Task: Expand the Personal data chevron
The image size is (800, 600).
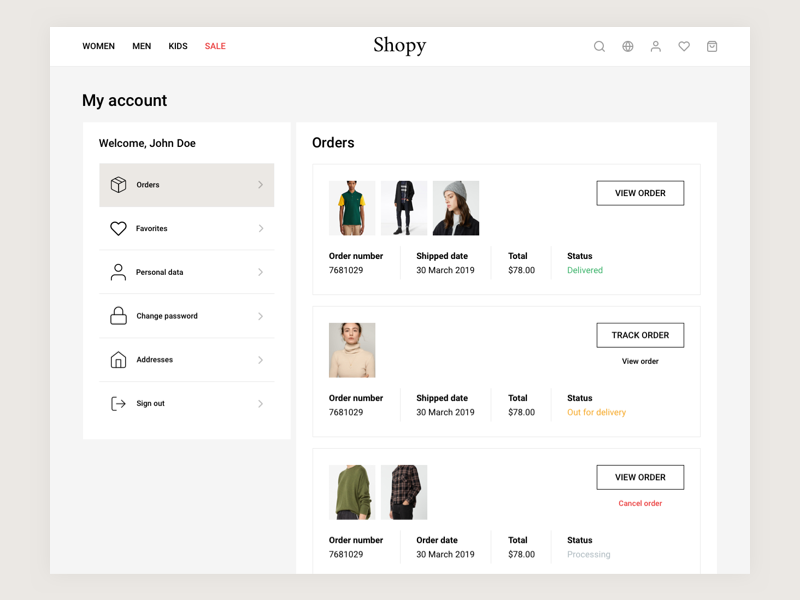Action: pyautogui.click(x=261, y=272)
